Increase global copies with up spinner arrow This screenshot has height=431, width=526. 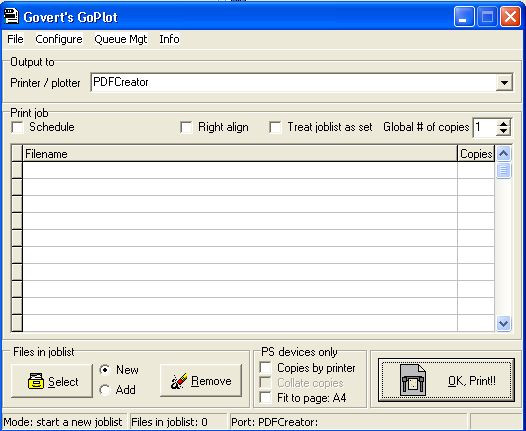(504, 123)
